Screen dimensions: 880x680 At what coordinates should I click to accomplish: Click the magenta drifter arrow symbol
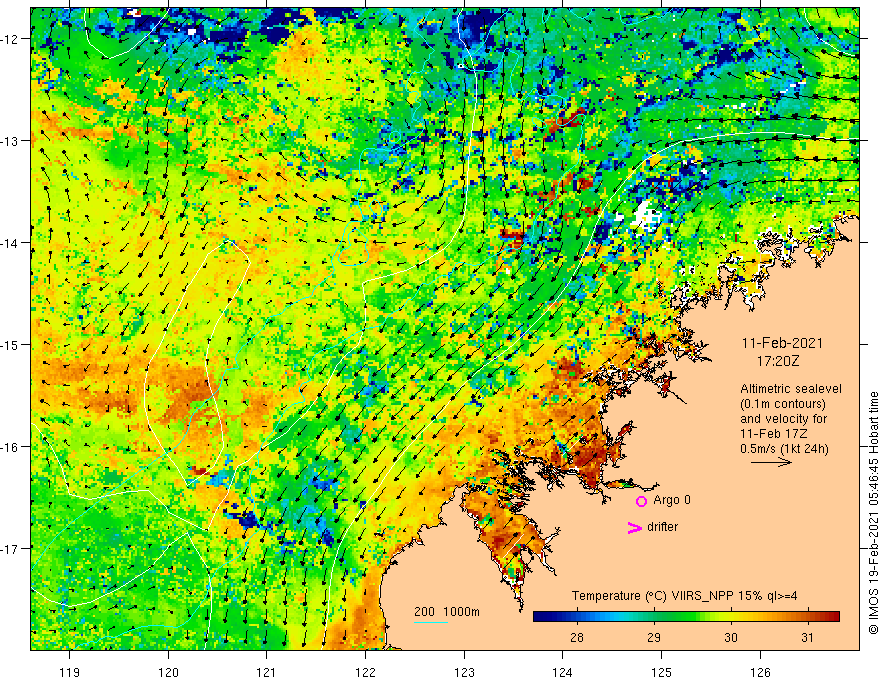[x=634, y=527]
